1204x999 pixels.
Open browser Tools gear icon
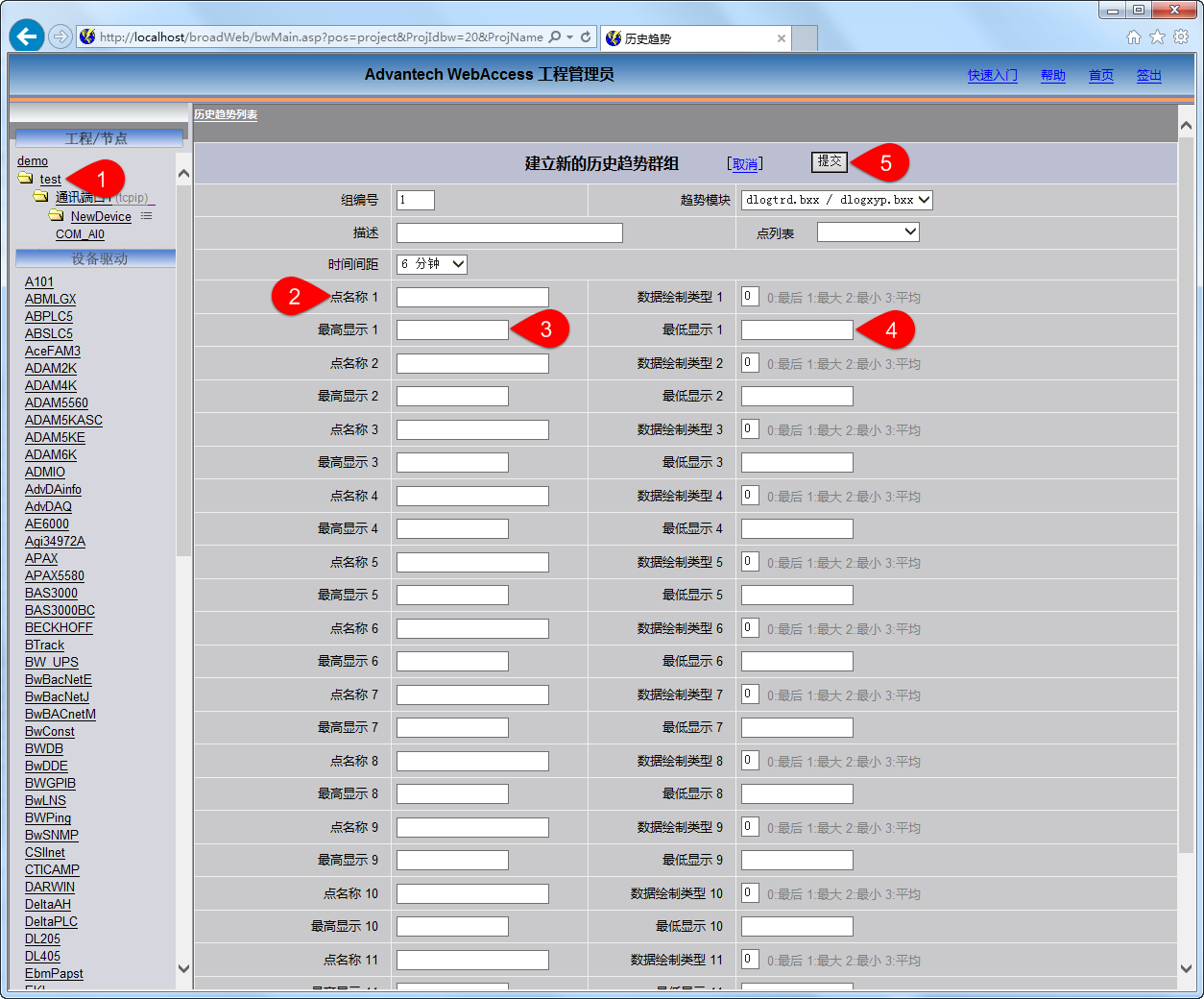coord(1181,37)
